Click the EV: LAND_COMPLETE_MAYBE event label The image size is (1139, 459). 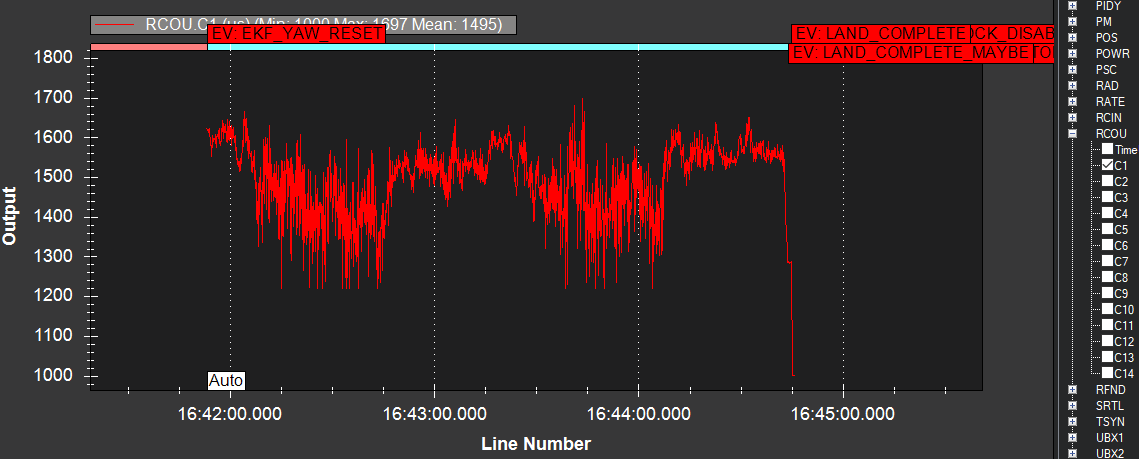911,53
